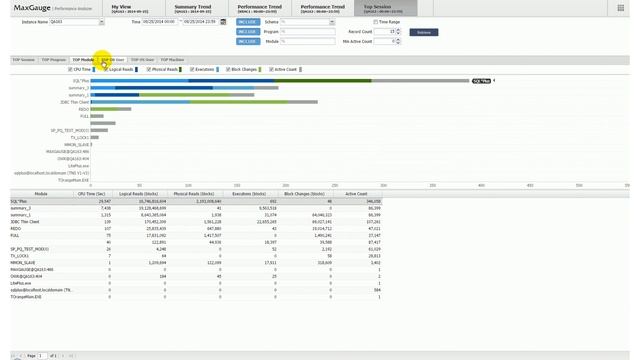
Task: Increase the Min Active Count value
Action: (x=398, y=40)
